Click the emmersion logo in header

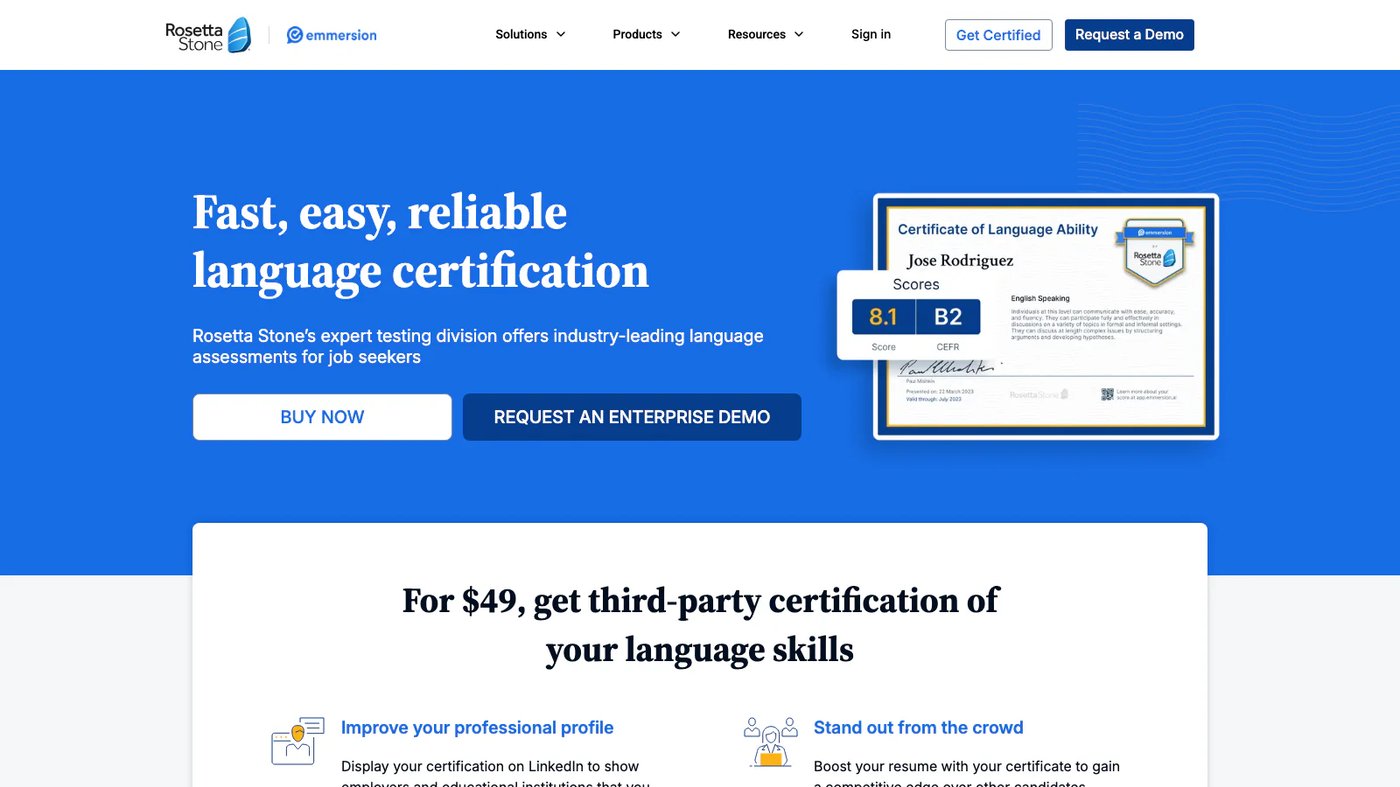coord(331,35)
